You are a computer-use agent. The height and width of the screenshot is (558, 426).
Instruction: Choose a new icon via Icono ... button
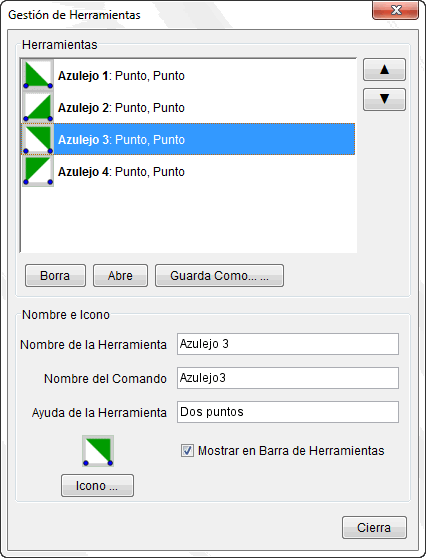98,485
